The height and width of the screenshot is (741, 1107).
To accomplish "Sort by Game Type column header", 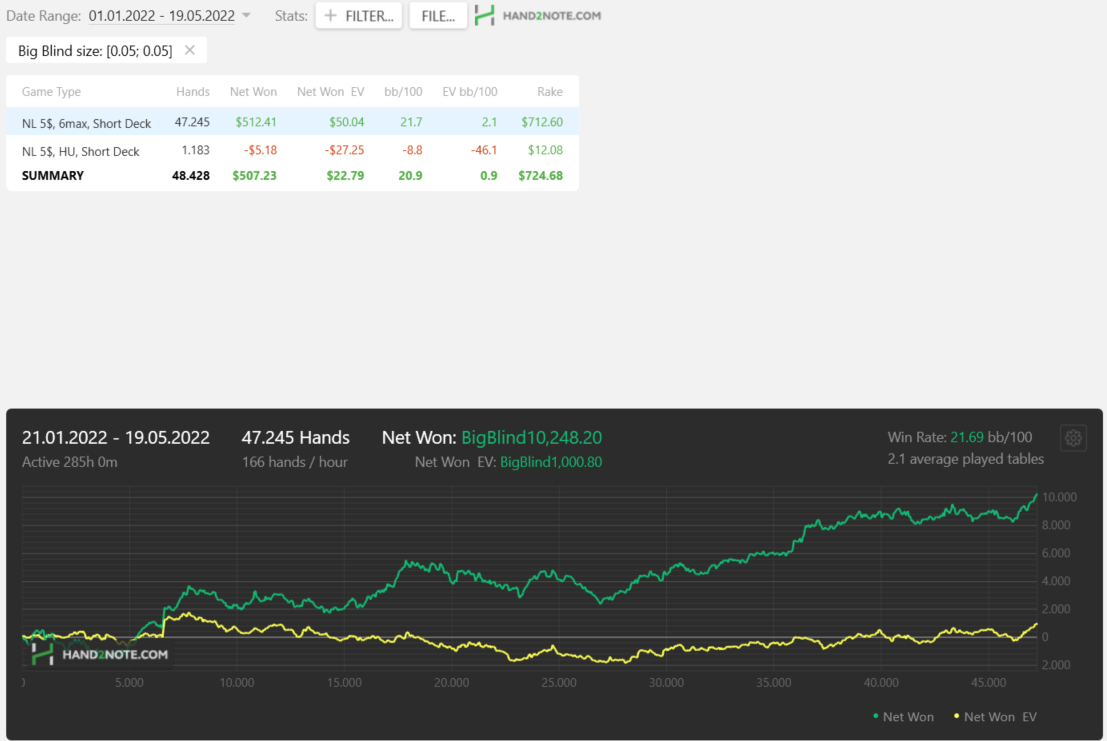I will pos(51,92).
